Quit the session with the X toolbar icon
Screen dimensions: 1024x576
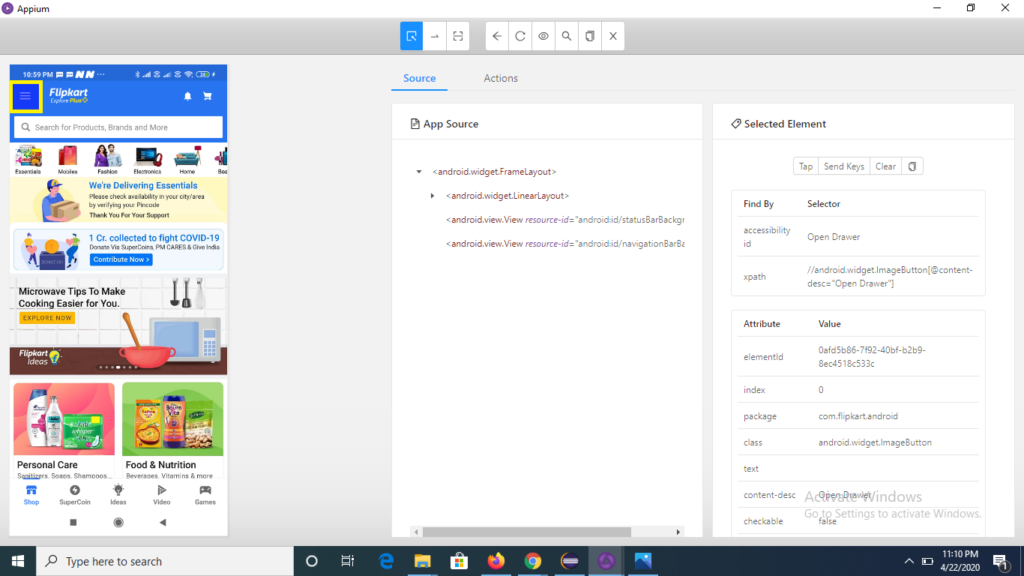click(613, 36)
